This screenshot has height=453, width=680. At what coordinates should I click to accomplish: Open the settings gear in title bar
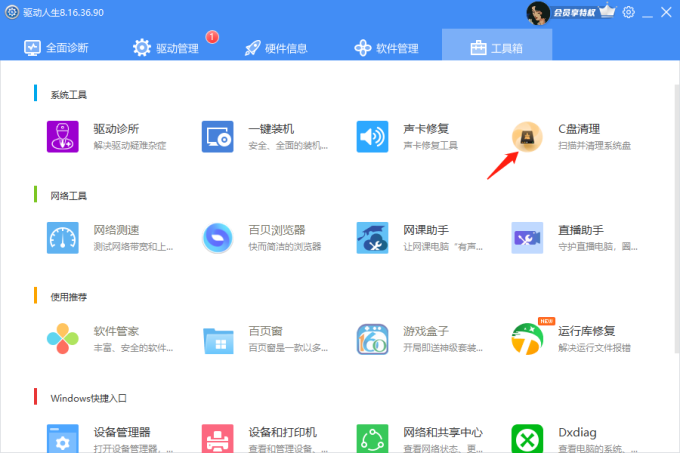tap(628, 12)
